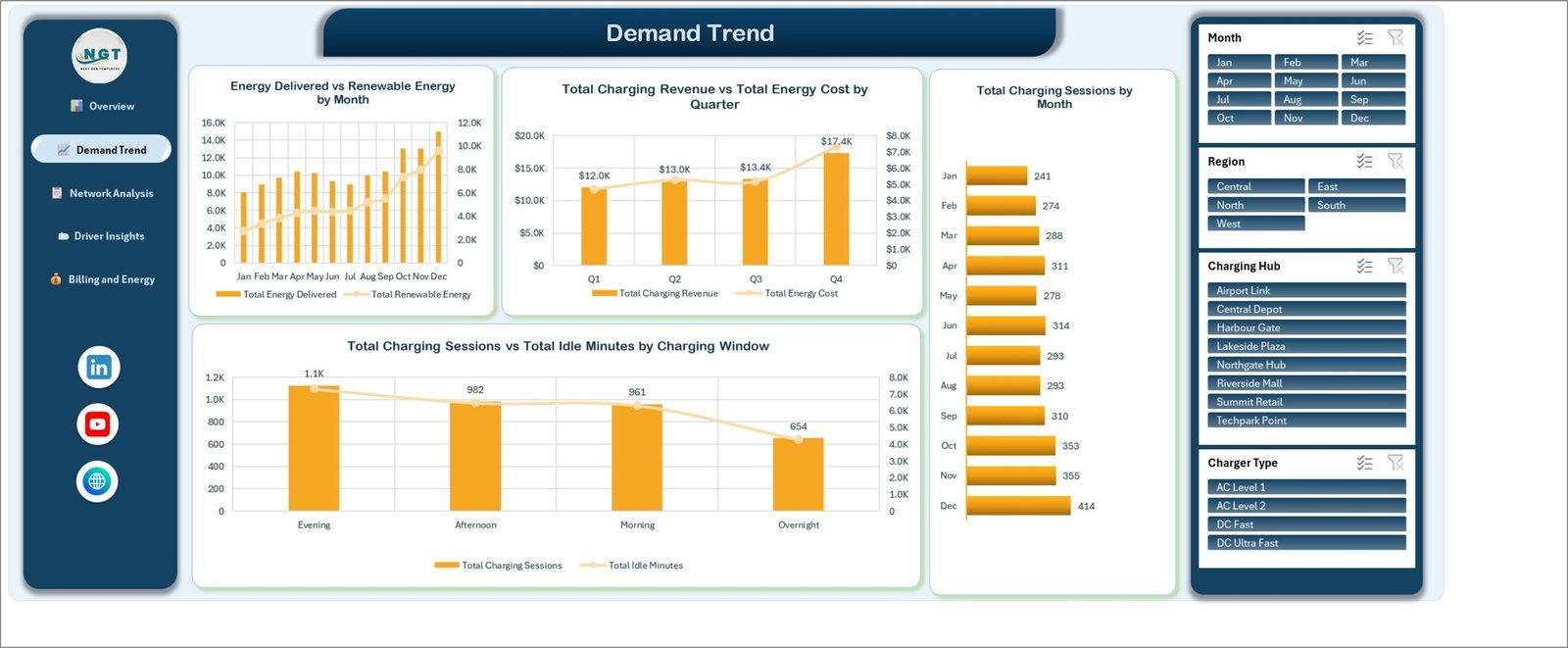Filter by Feb in the Month slicer
This screenshot has height=648, width=1568.
pos(1306,62)
